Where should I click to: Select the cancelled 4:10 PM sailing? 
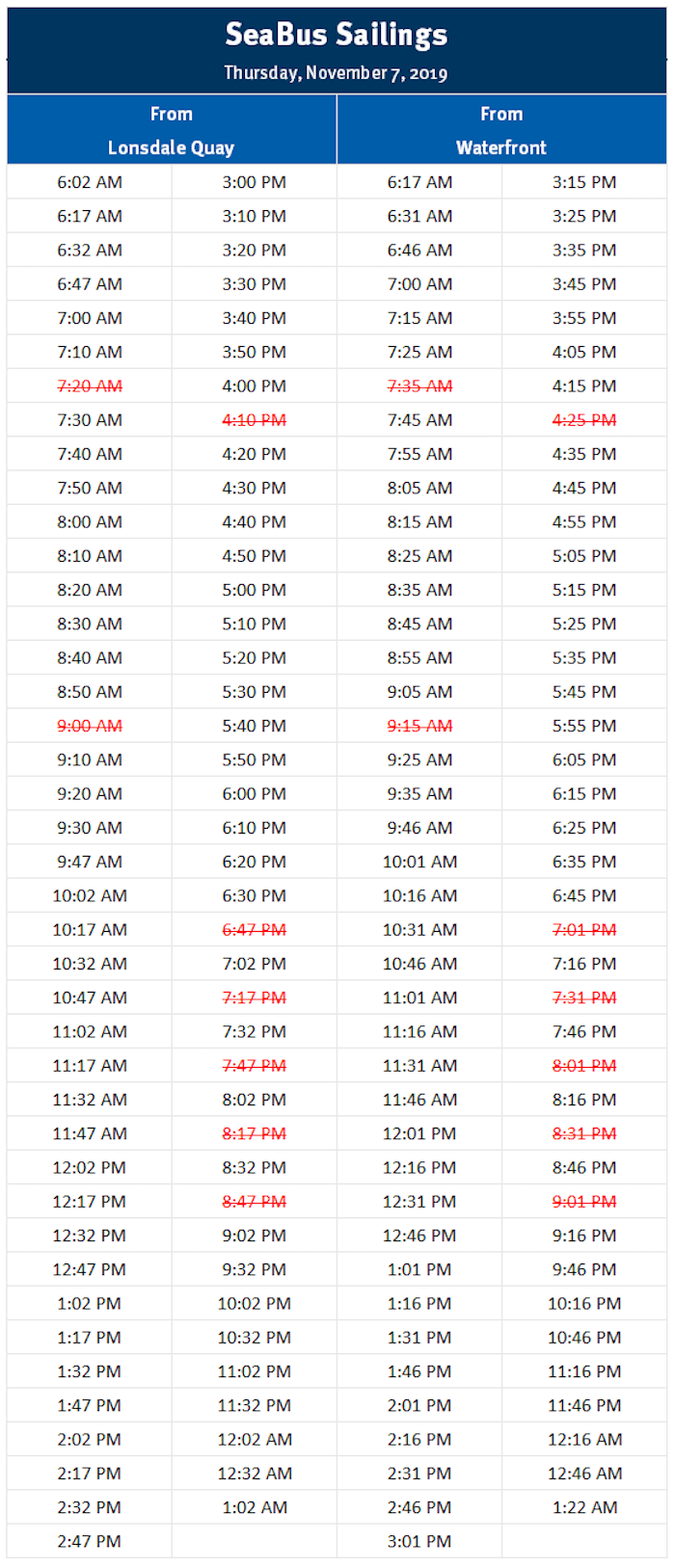click(x=255, y=420)
